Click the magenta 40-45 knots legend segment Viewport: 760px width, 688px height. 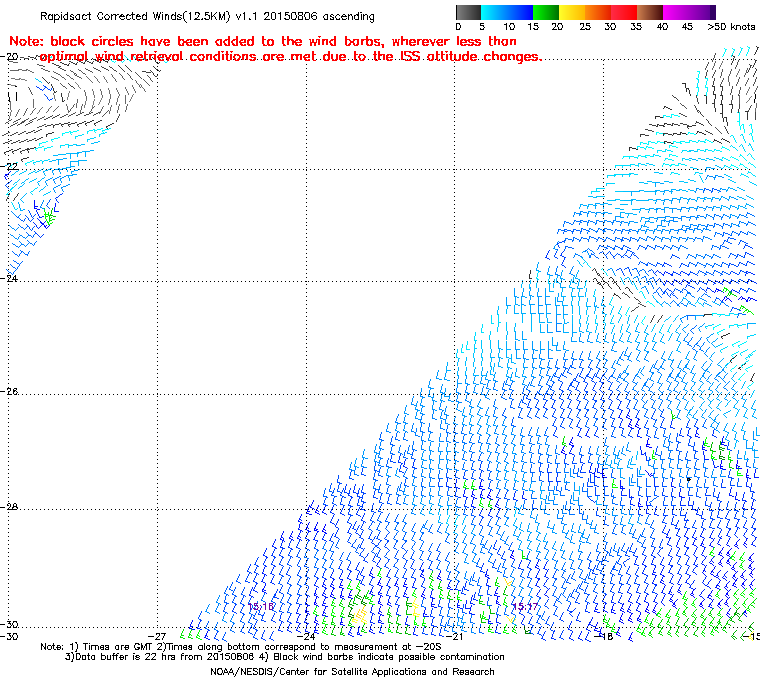click(x=676, y=12)
